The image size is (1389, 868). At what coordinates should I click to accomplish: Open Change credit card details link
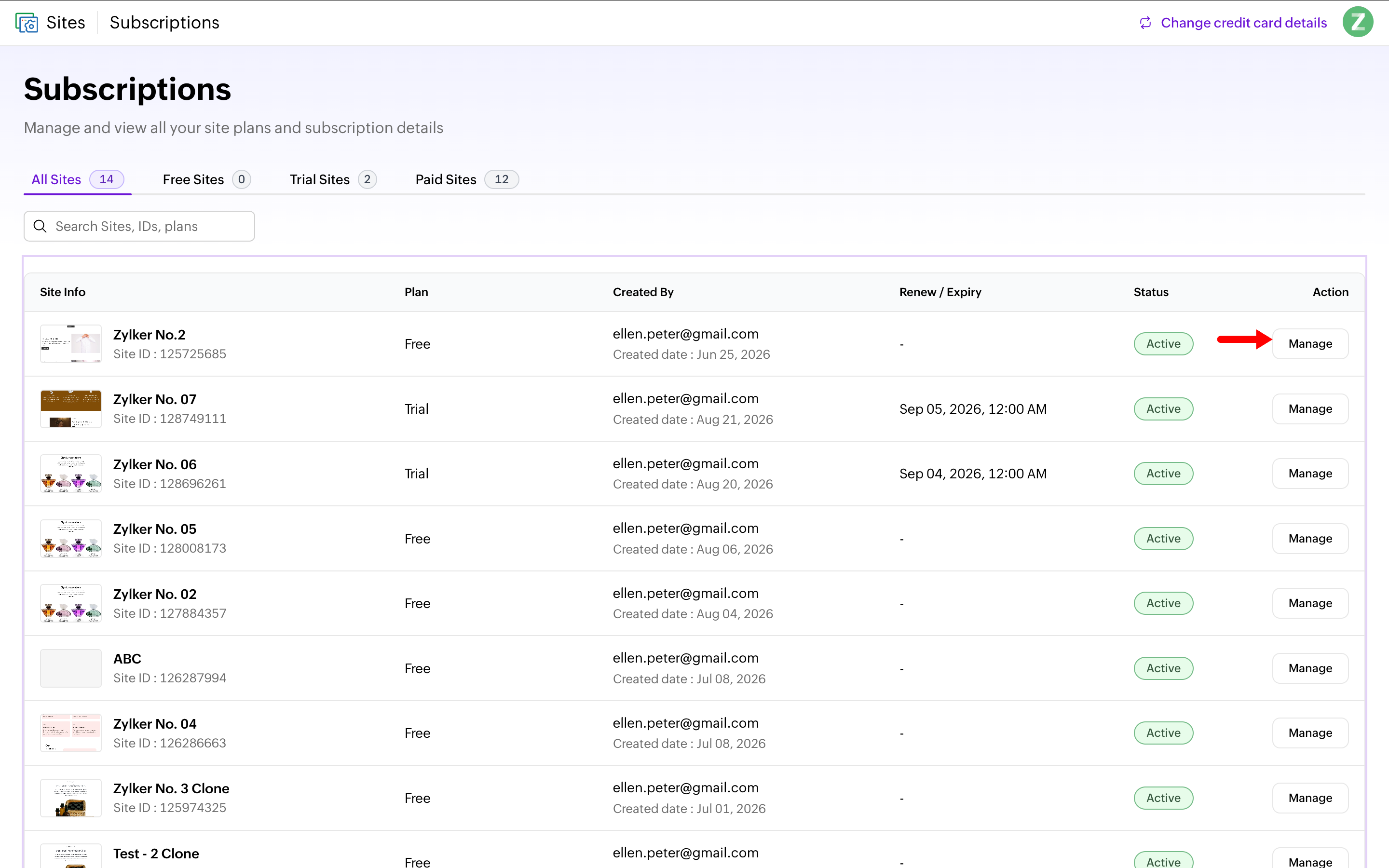pos(1244,23)
